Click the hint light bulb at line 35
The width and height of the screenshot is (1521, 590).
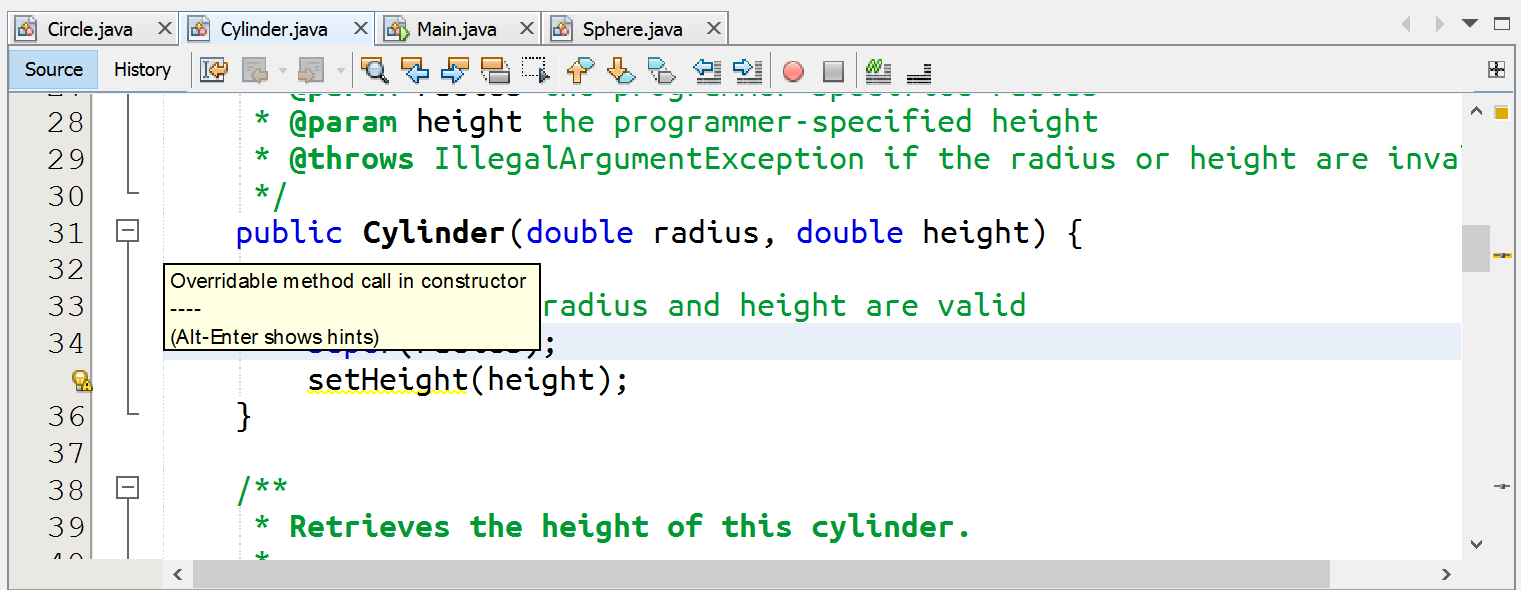tap(84, 381)
